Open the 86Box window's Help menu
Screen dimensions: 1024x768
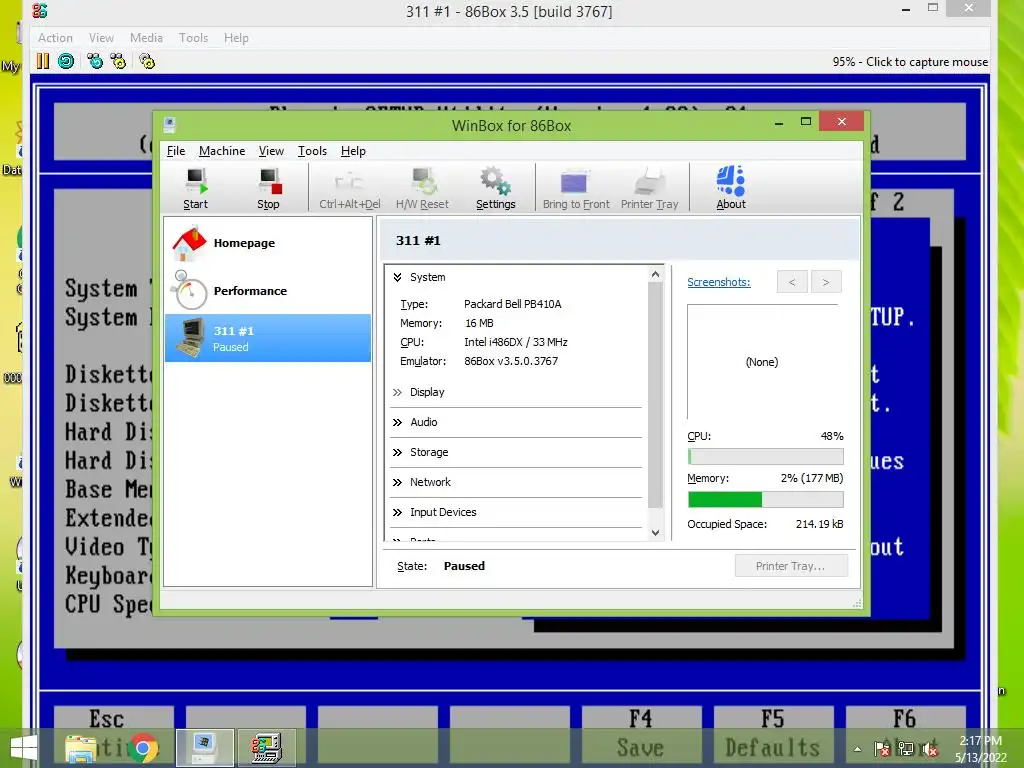pos(236,38)
